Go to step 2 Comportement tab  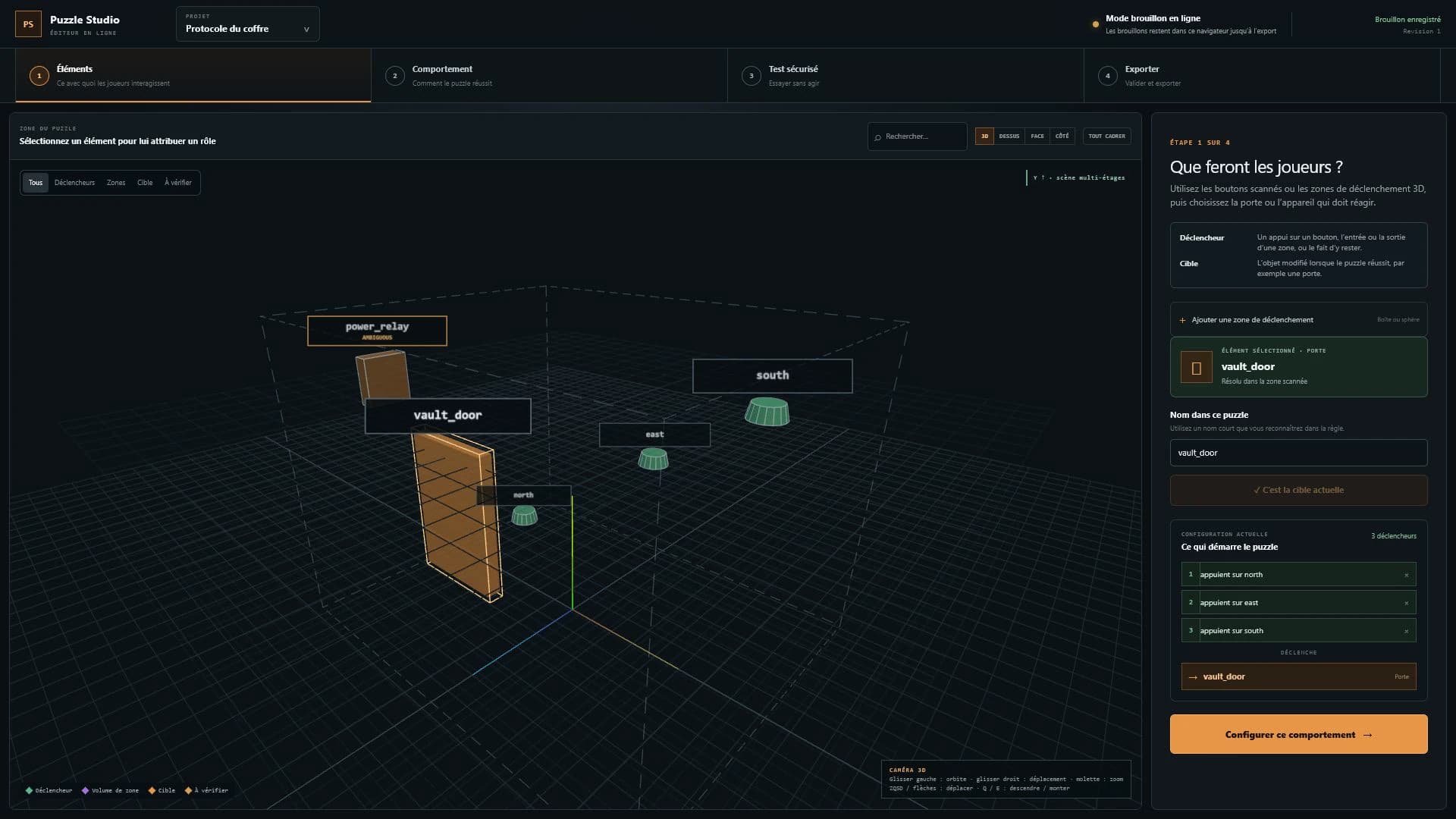click(549, 76)
